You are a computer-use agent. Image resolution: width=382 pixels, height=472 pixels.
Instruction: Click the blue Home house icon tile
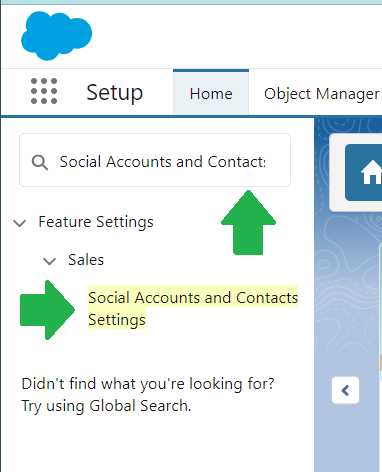(364, 172)
